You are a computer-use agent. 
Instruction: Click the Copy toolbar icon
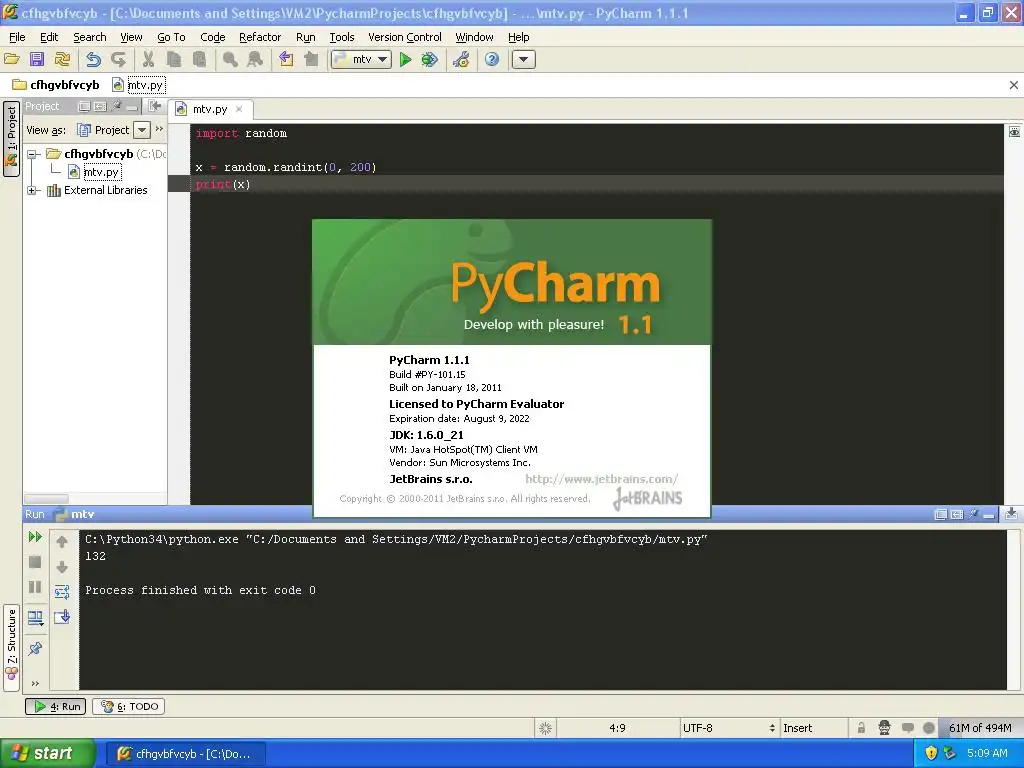pyautogui.click(x=174, y=59)
